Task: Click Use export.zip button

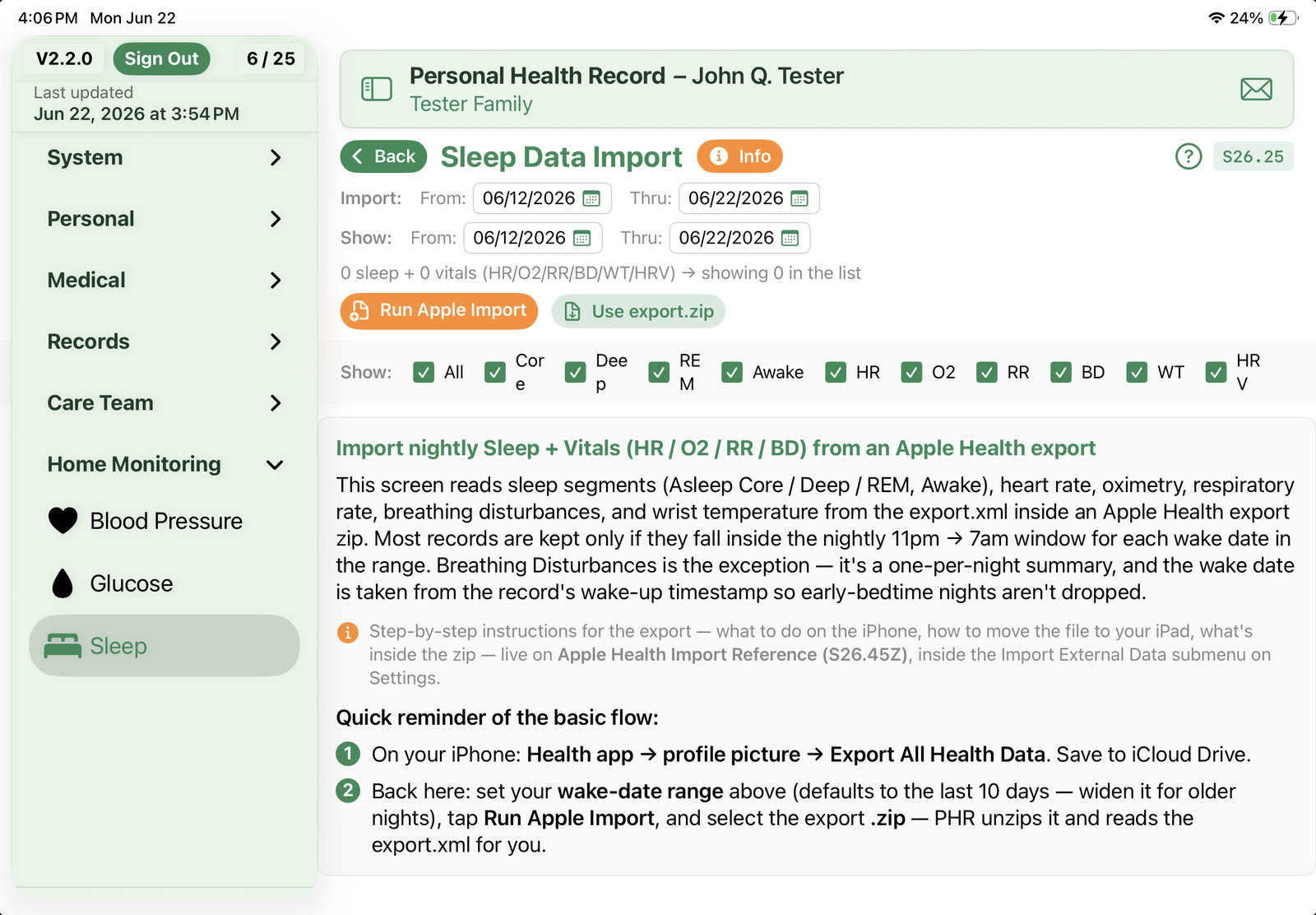Action: [638, 311]
